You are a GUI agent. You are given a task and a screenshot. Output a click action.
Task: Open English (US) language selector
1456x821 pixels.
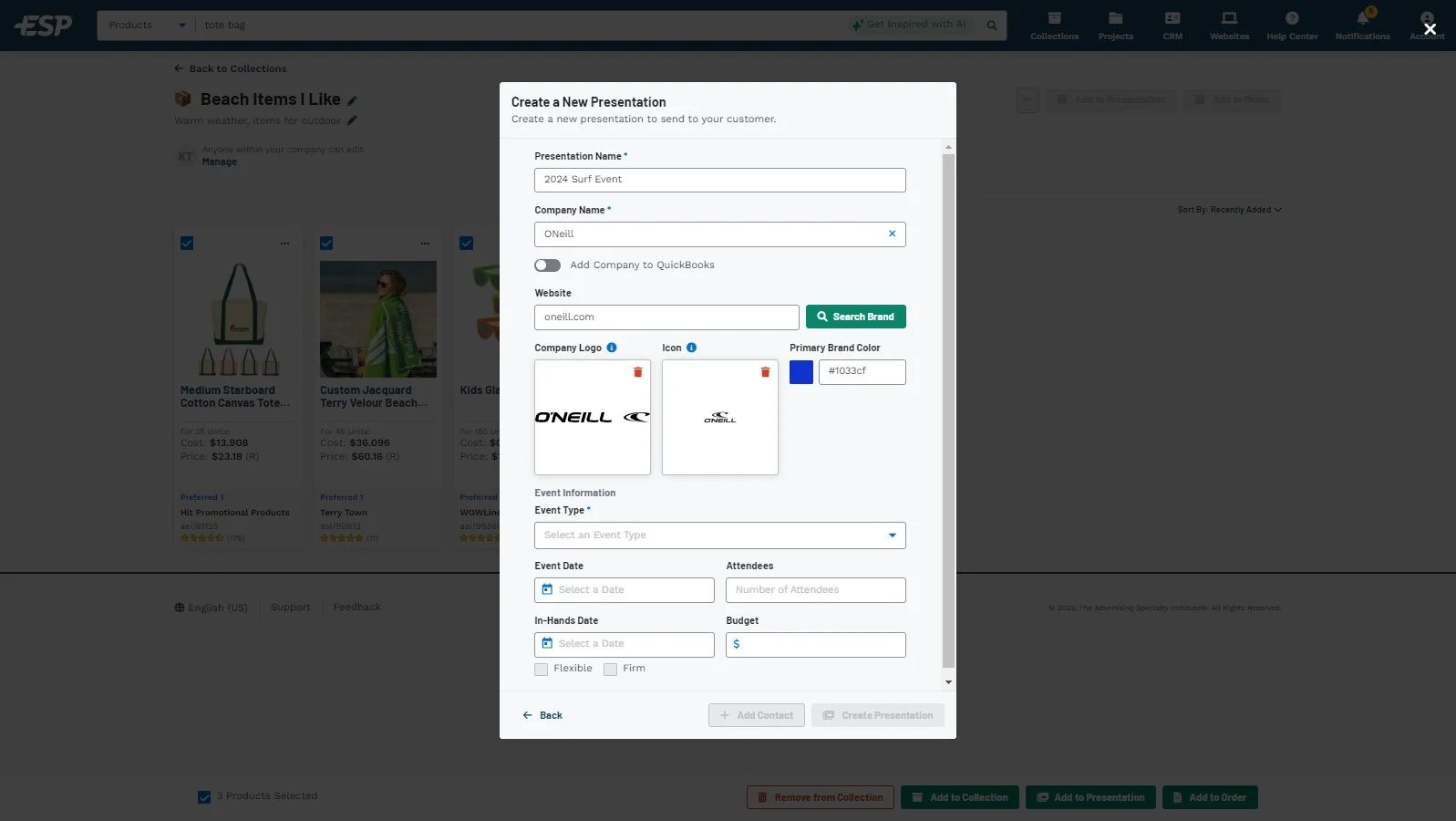[x=212, y=608]
